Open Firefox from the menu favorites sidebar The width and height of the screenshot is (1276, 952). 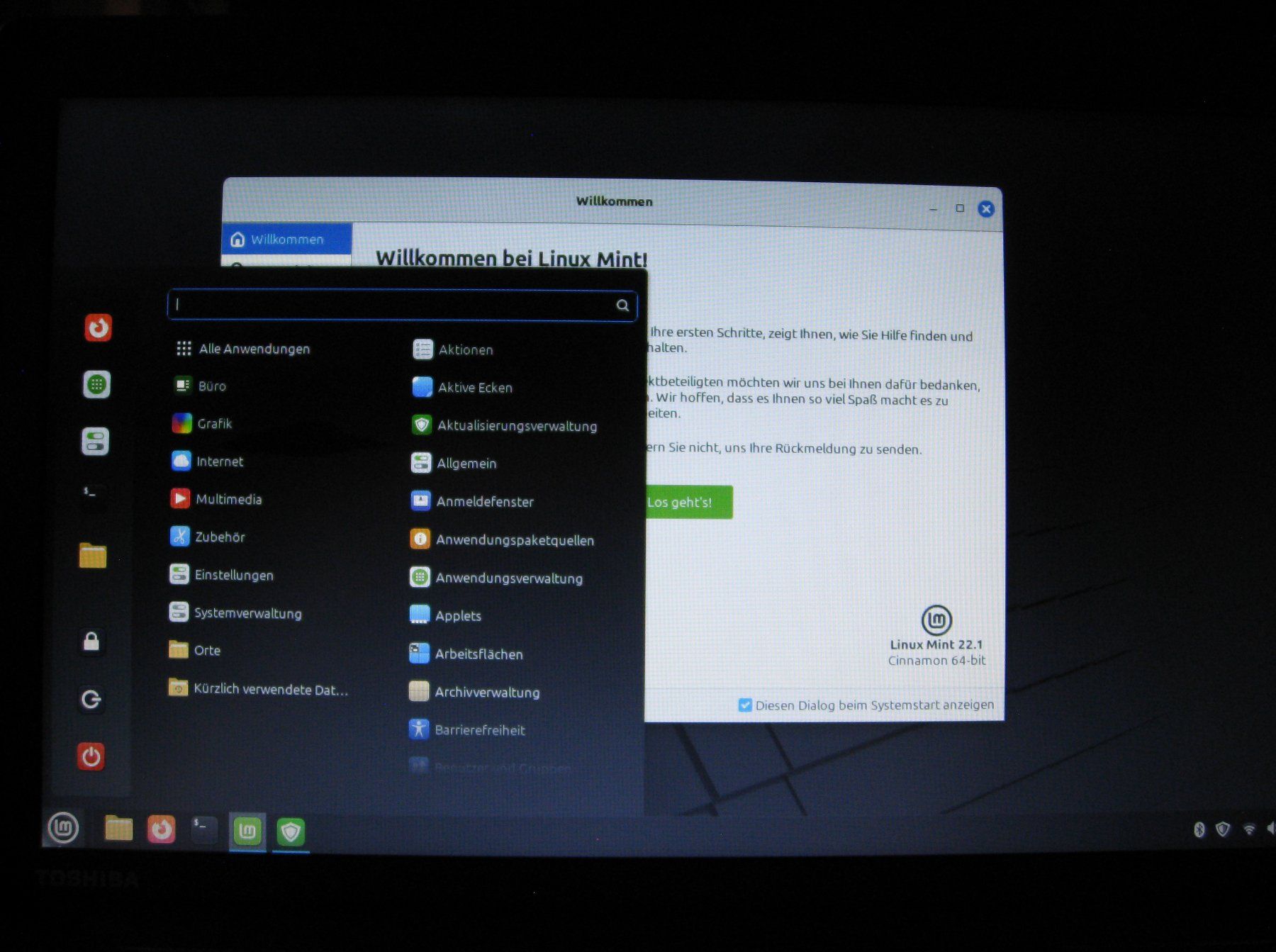(x=98, y=327)
